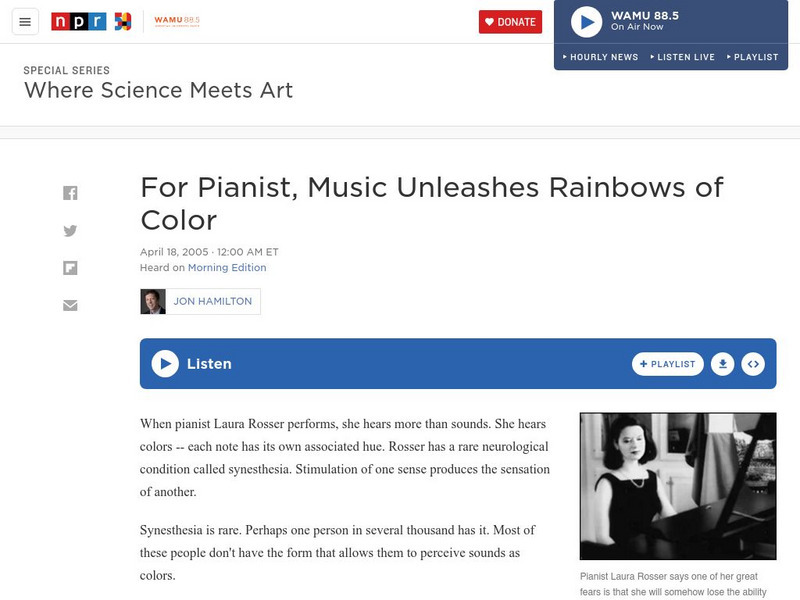Open Where Science Meets Art series
This screenshot has width=800, height=600.
point(158,90)
